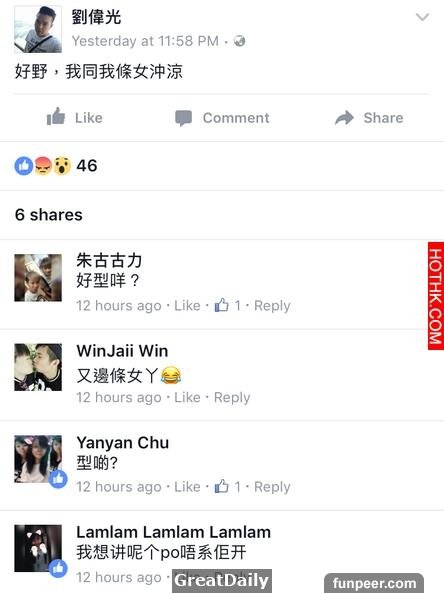
Task: Open the post options chevron menu
Action: [422, 17]
